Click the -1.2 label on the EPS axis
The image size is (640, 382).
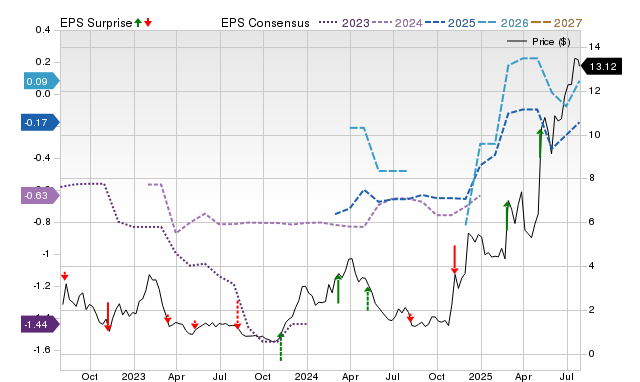(41, 286)
